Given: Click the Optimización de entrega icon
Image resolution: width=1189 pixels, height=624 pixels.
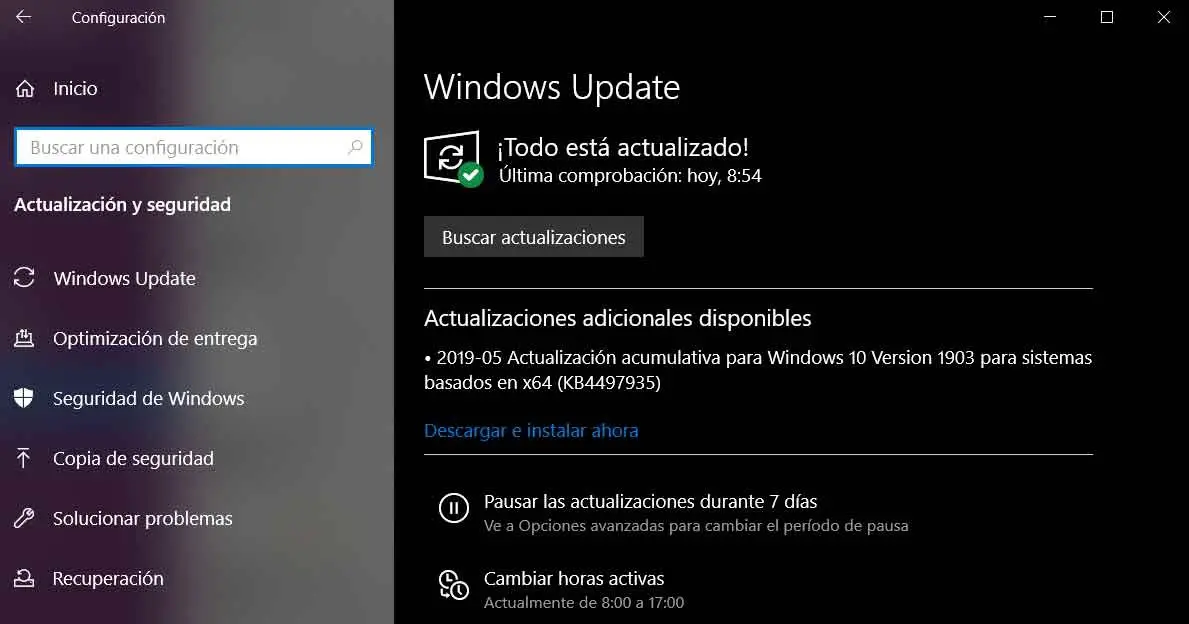Looking at the screenshot, I should tap(24, 338).
